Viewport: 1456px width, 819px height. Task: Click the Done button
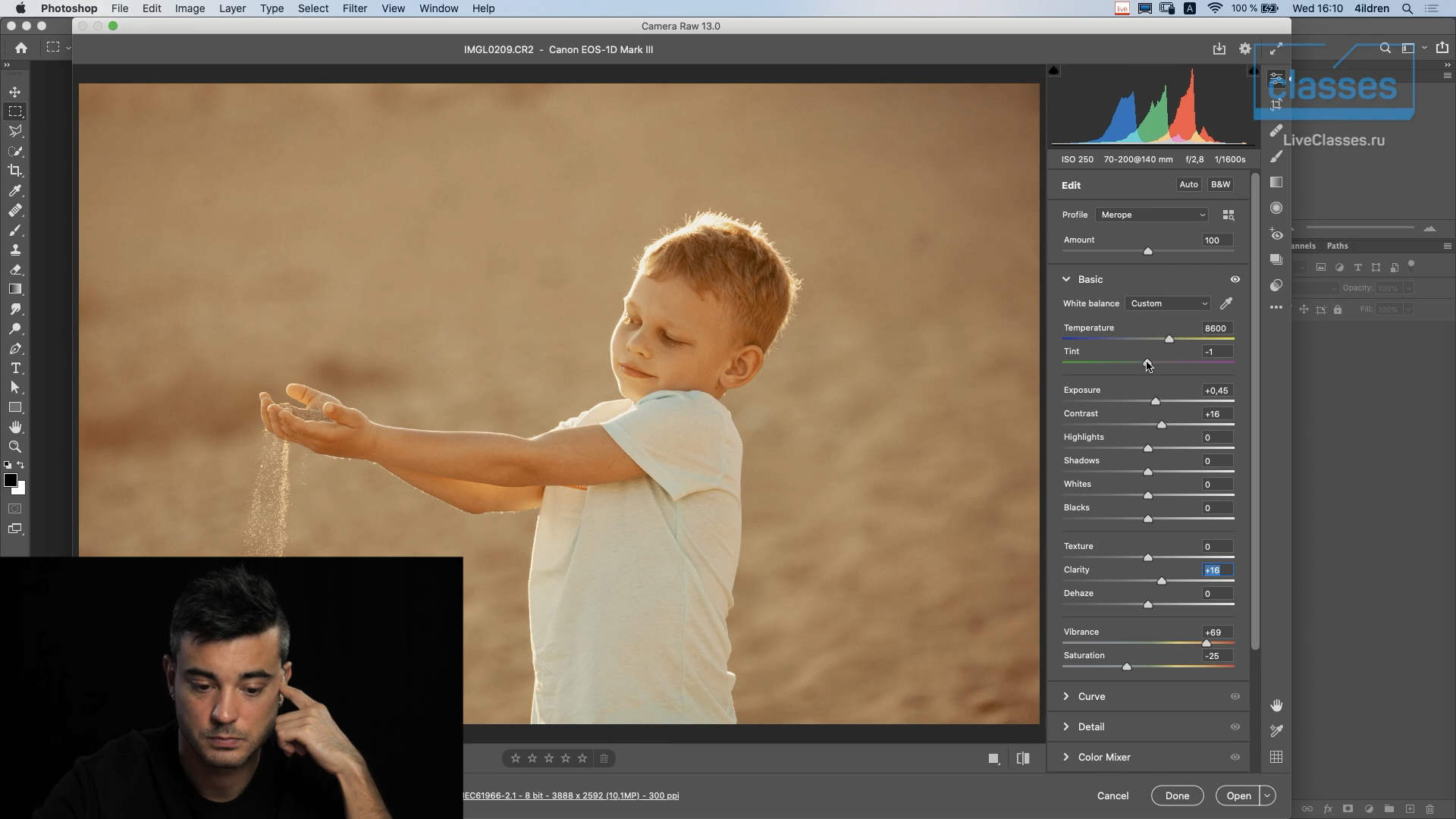point(1177,796)
